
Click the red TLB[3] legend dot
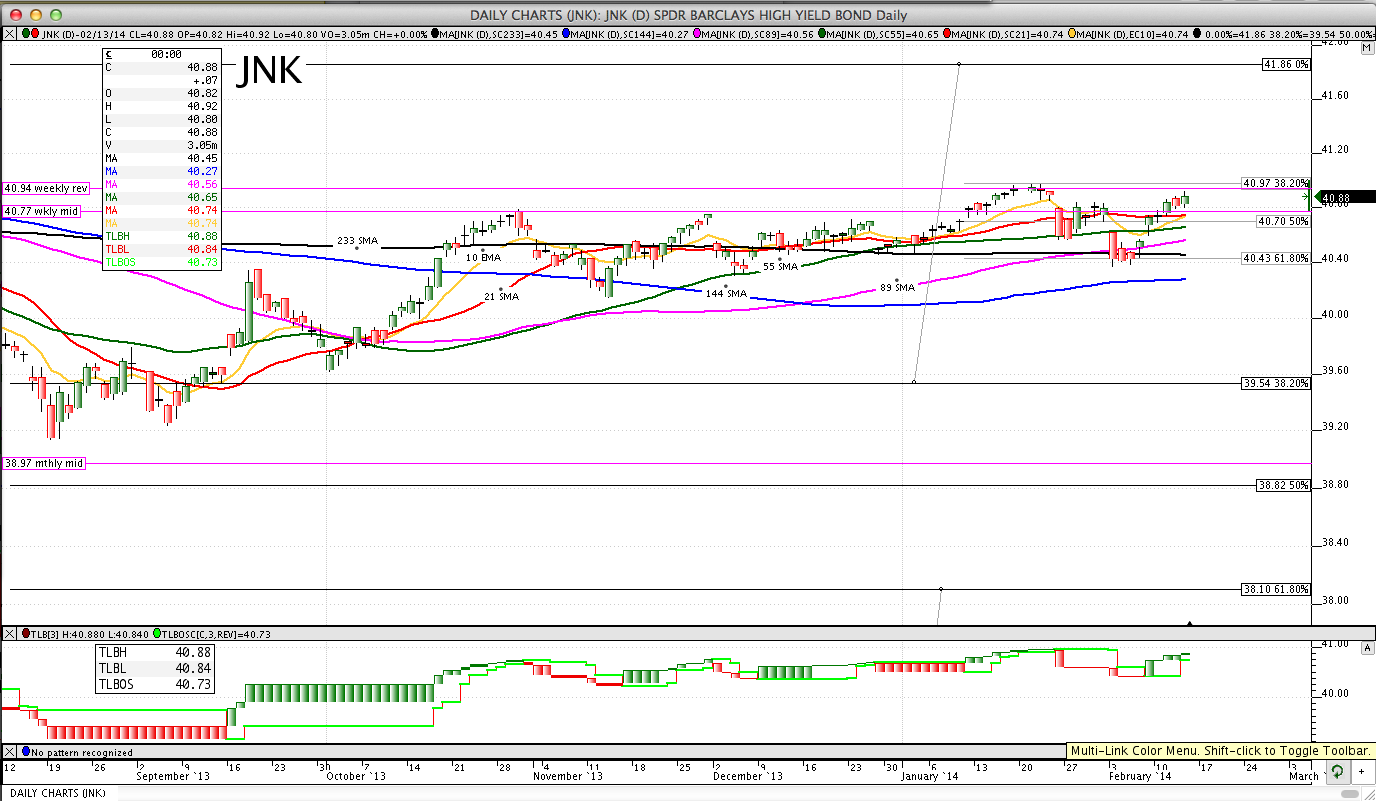[26, 634]
